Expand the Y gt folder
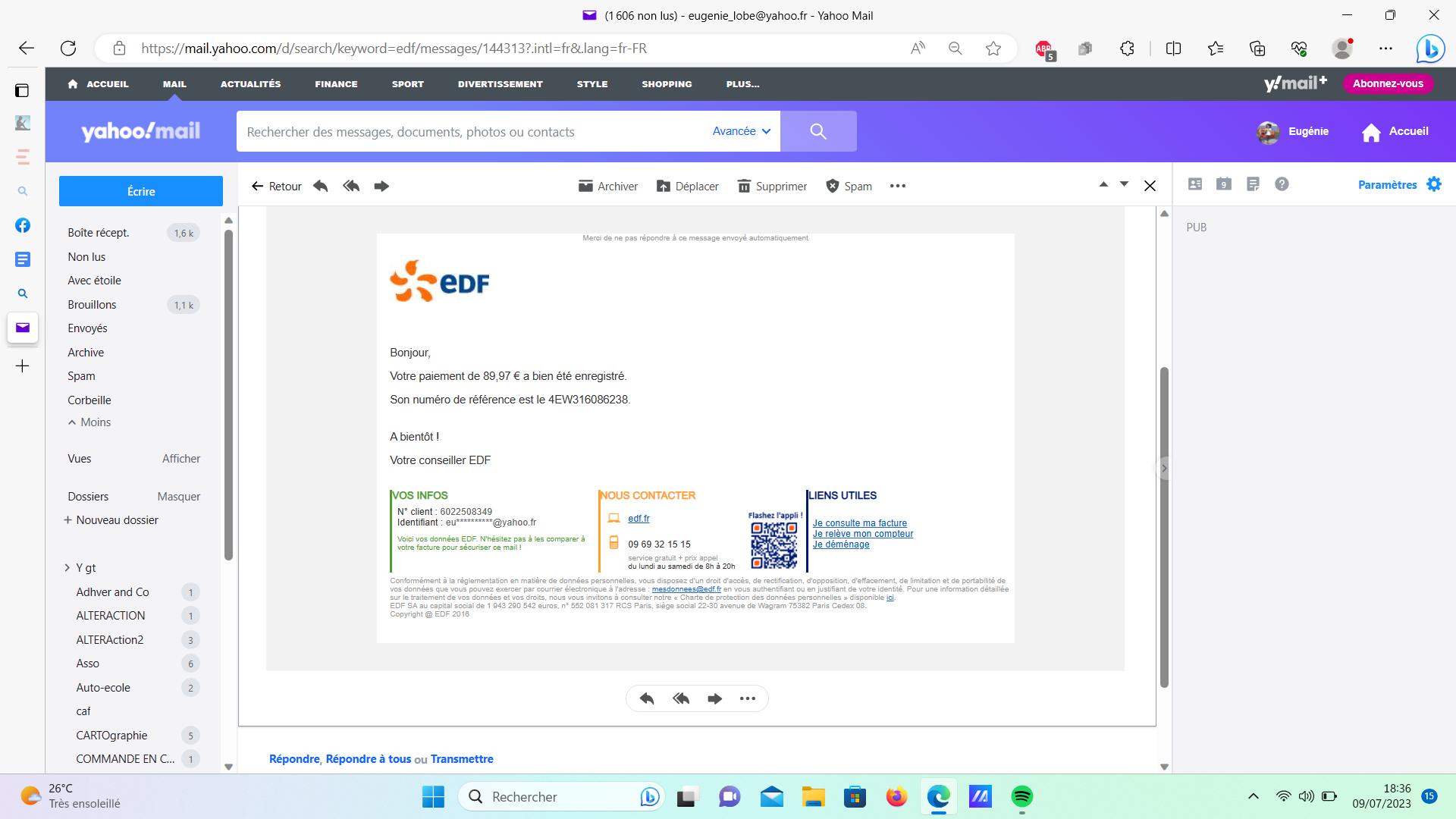Viewport: 1456px width, 819px height. pyautogui.click(x=67, y=568)
